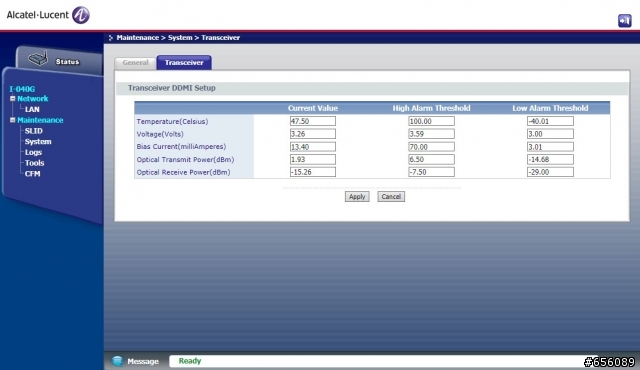Click Optical Receive Power high alarm field

[x=431, y=172]
